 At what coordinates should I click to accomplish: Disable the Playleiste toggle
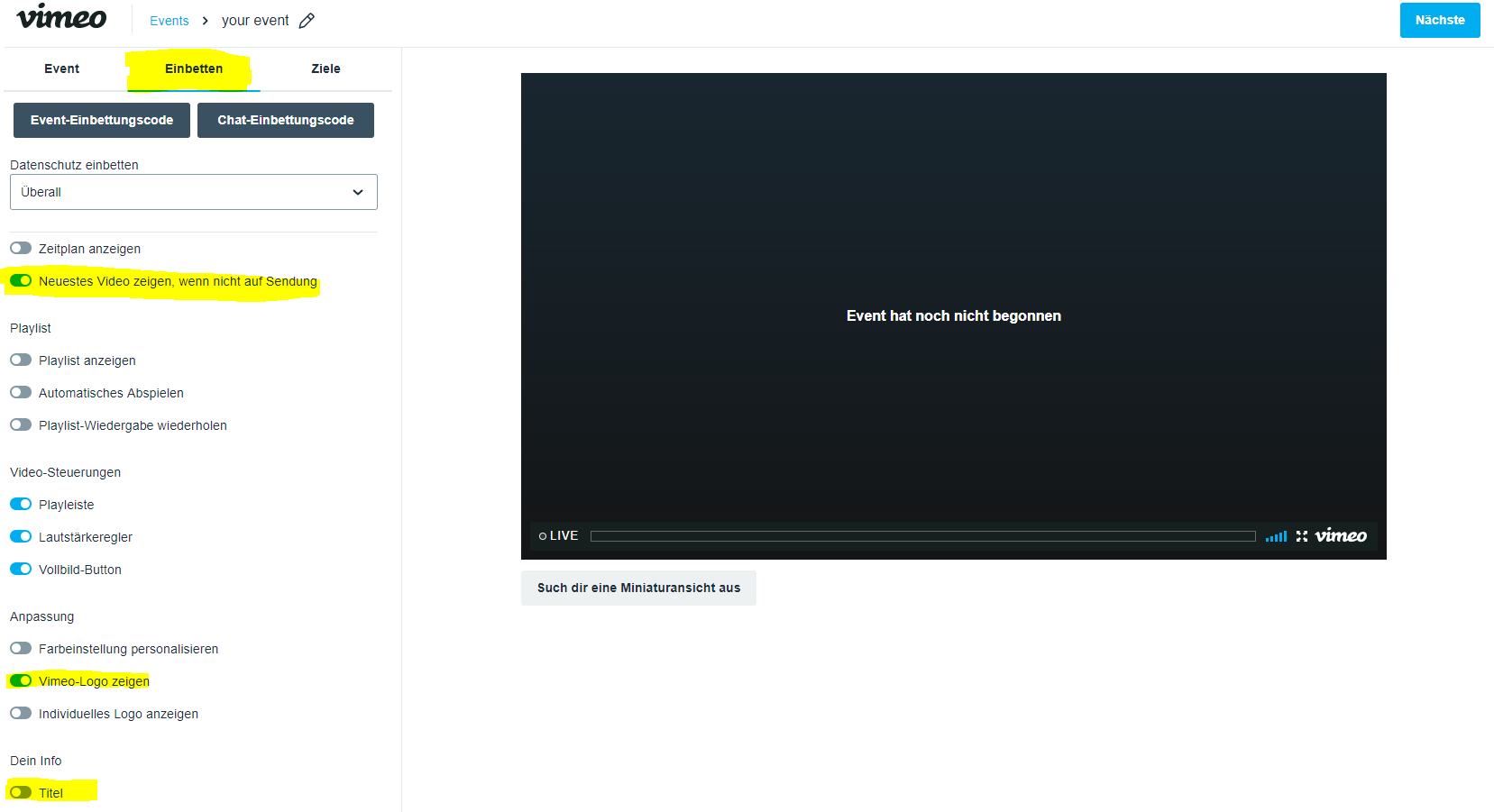[x=21, y=504]
